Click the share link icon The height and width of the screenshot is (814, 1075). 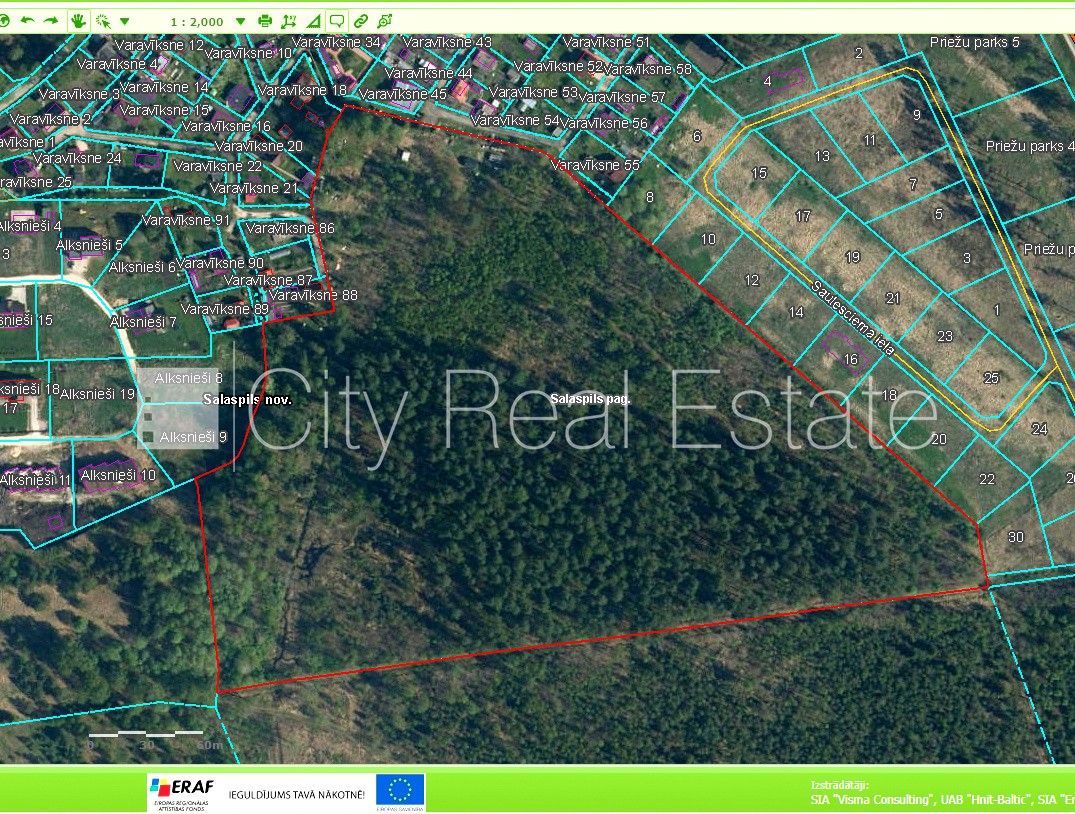coord(385,20)
